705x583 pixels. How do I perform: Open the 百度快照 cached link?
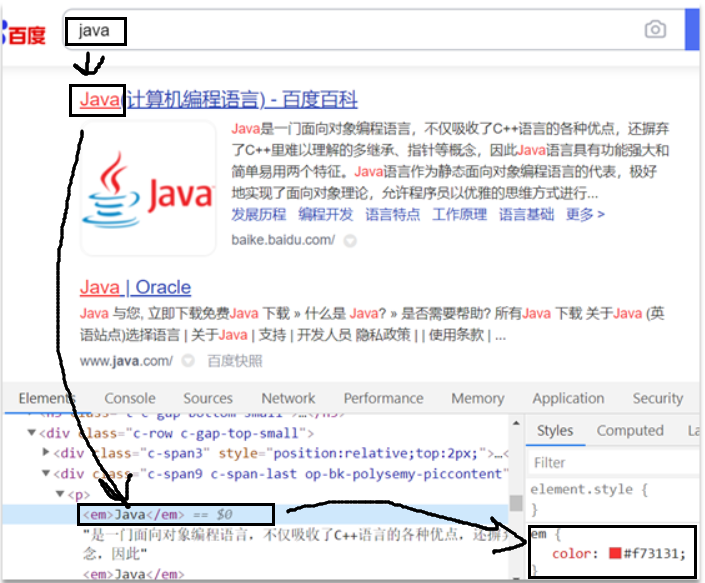pos(235,361)
